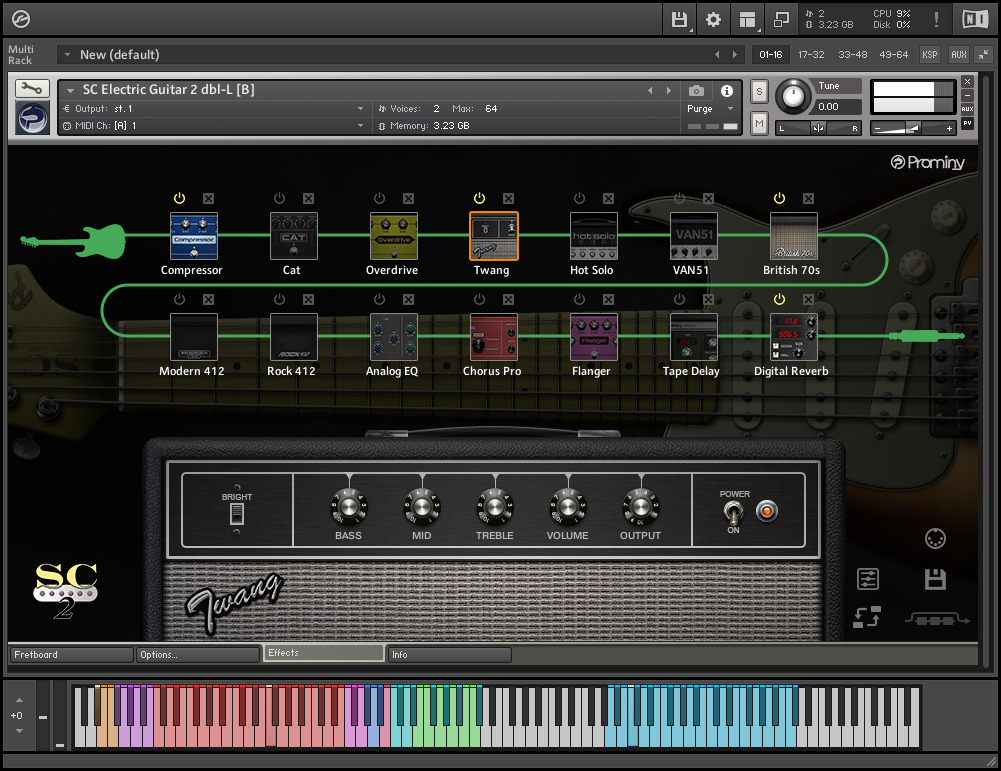Viewport: 1001px width, 771px height.
Task: Select the Flanger pedal
Action: coord(594,337)
